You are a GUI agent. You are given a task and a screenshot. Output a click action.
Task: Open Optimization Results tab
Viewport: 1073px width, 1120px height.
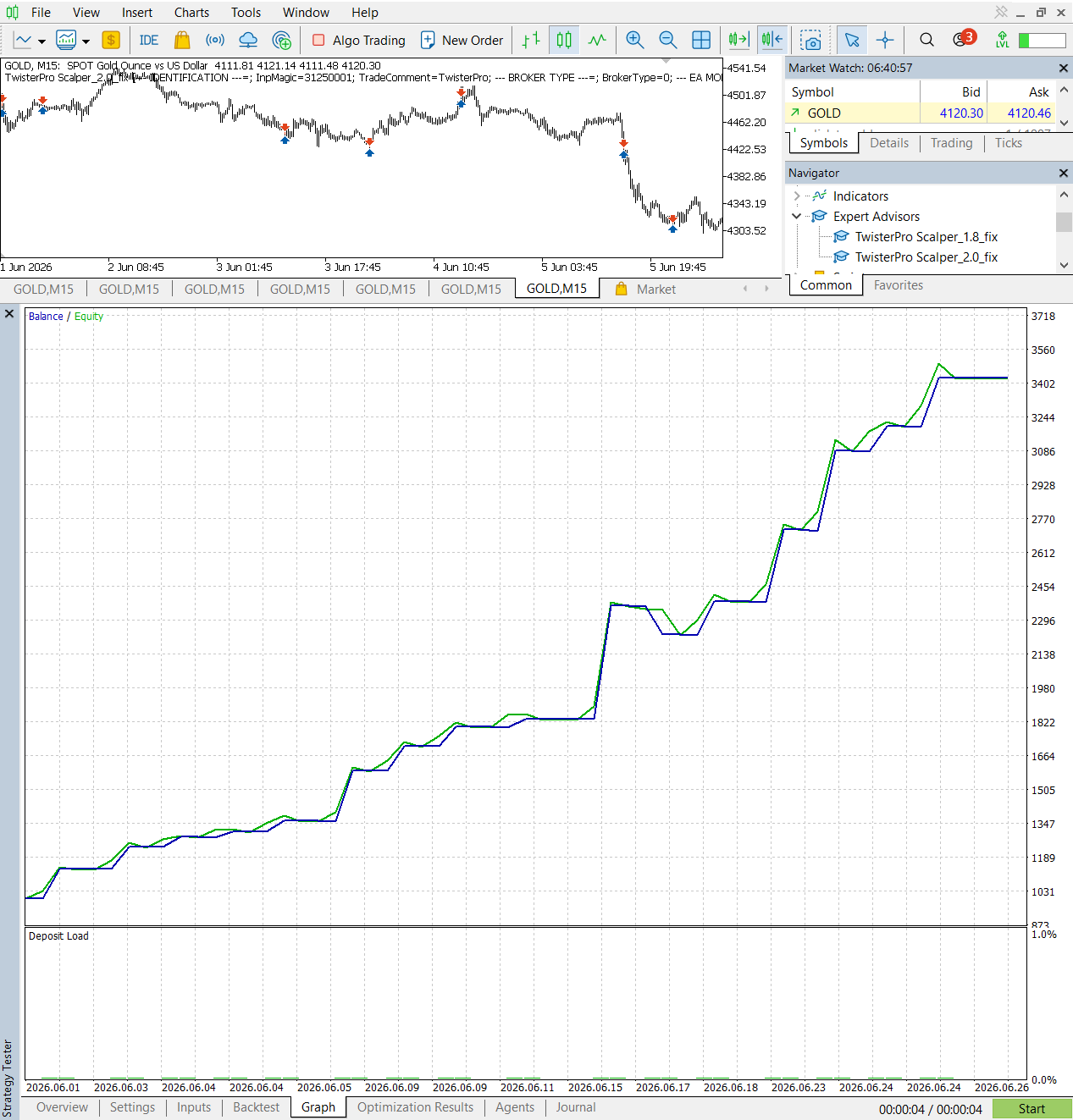coord(415,1107)
